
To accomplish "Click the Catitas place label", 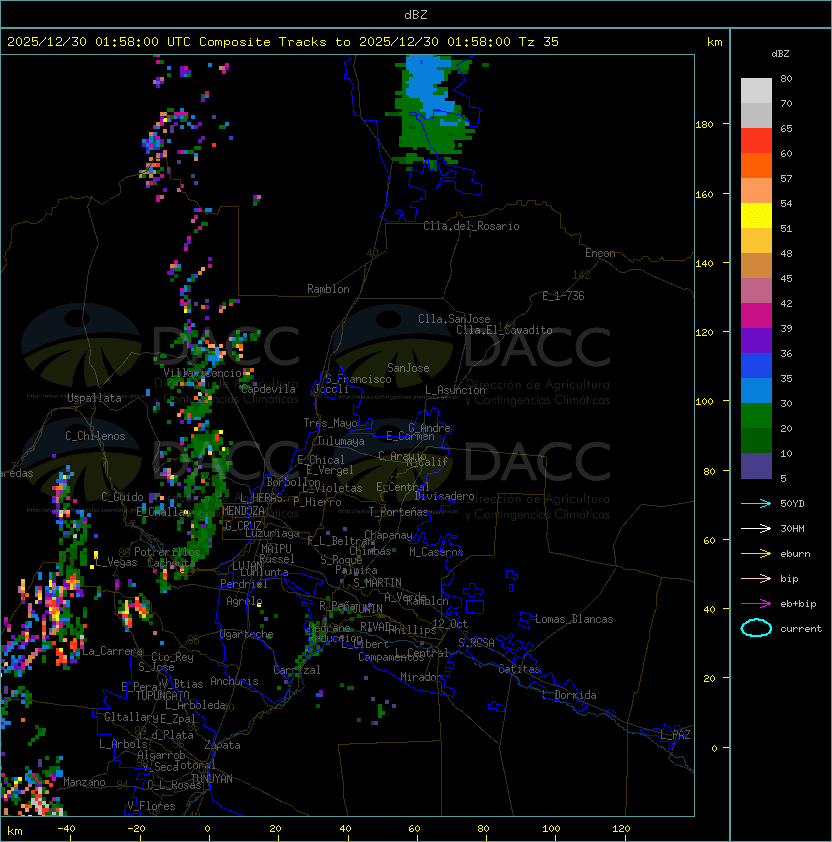I will click(519, 669).
